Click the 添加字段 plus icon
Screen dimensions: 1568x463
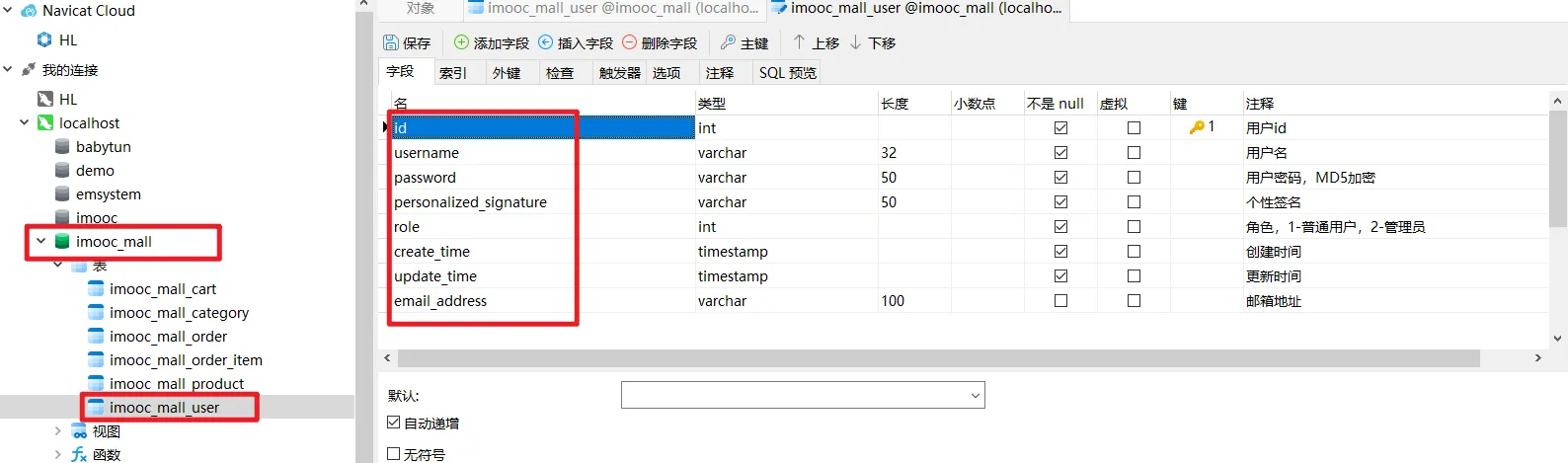pyautogui.click(x=461, y=42)
